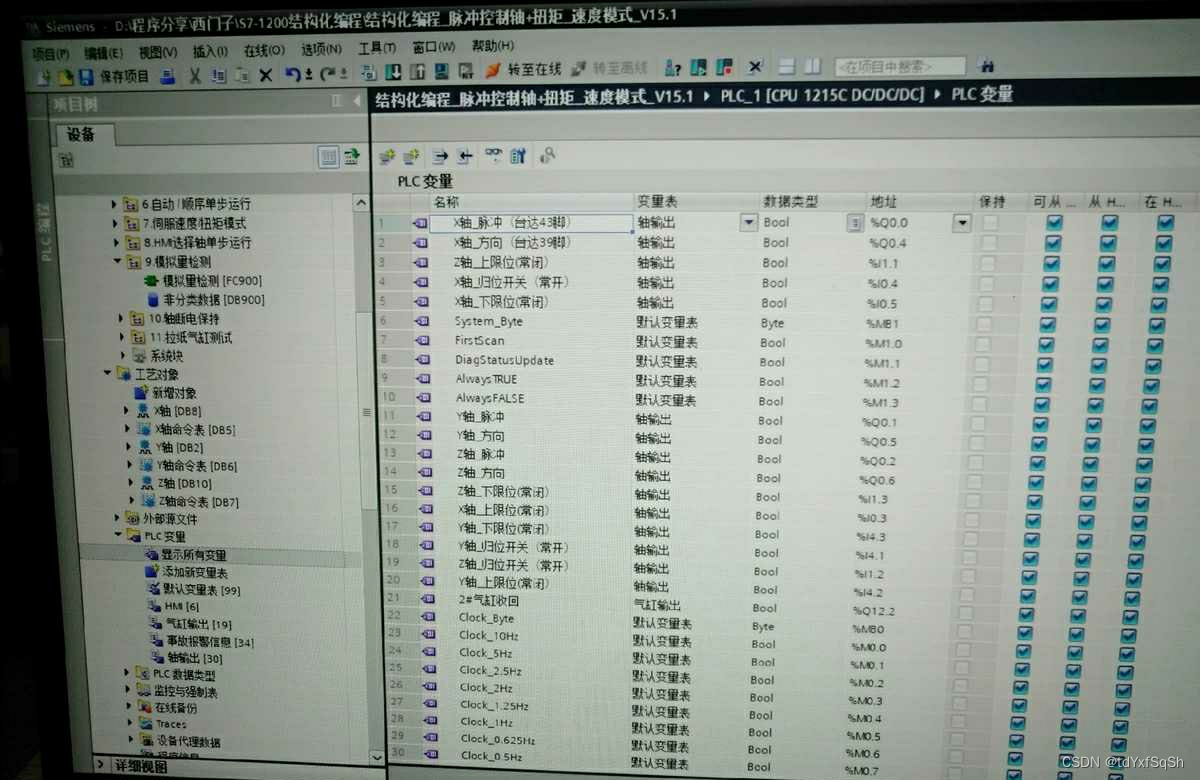
Task: Expand the 6.自动/顺序单步运行 folder
Action: pos(115,204)
